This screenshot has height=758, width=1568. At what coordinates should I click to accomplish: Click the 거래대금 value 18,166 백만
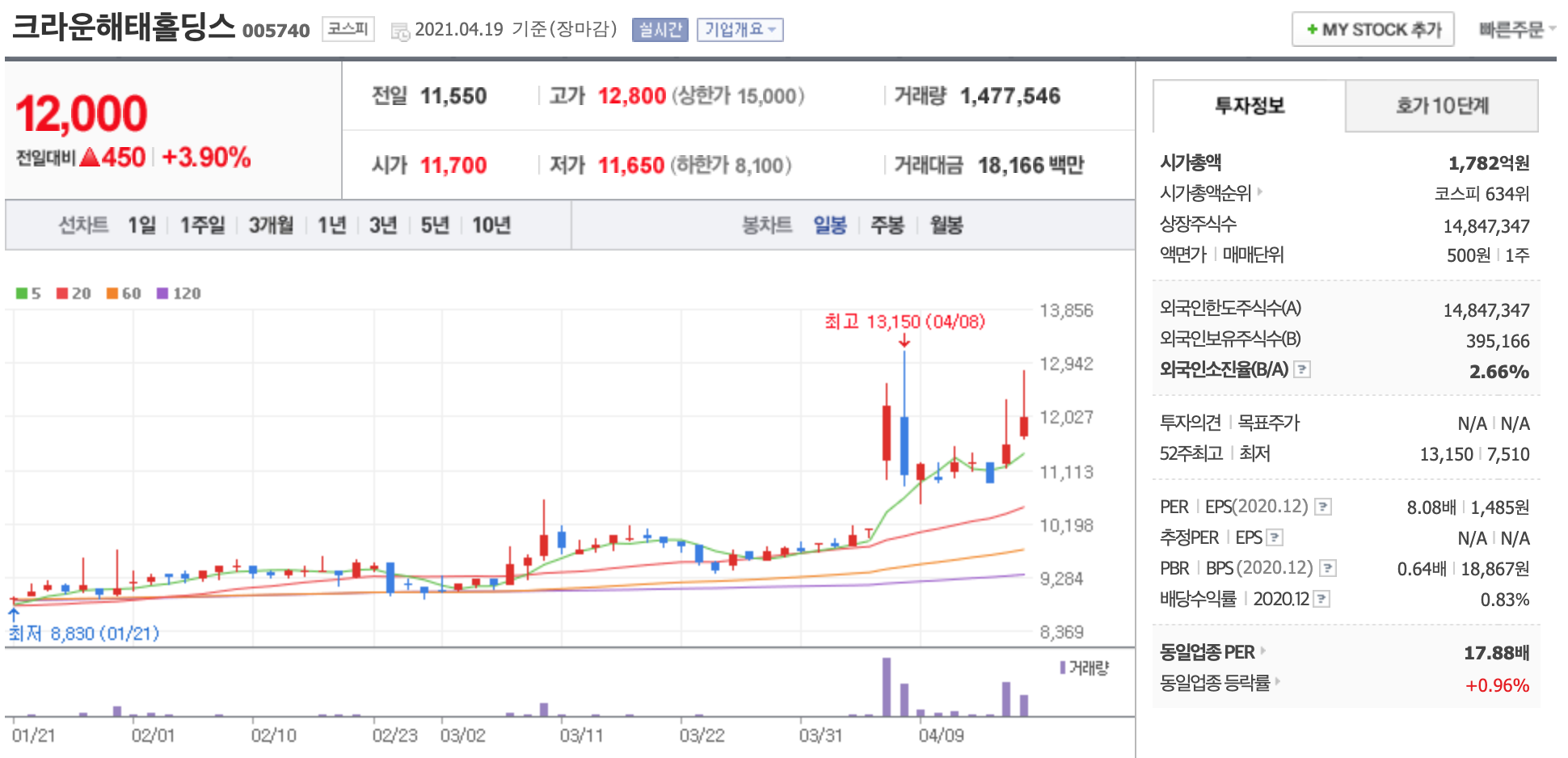pos(1031,166)
